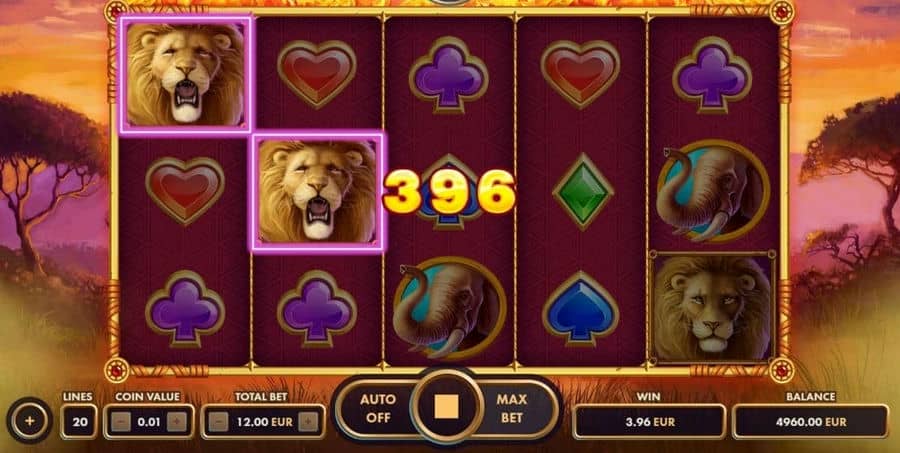
Task: Click the highlighted roaring lion in second reel
Action: click(x=317, y=192)
